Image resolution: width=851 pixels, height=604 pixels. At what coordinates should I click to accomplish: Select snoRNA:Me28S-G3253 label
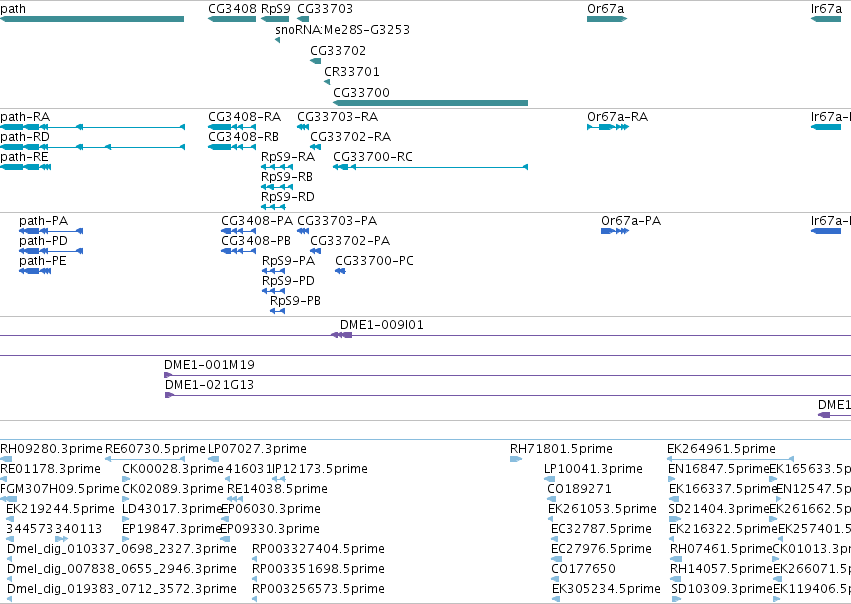point(342,30)
